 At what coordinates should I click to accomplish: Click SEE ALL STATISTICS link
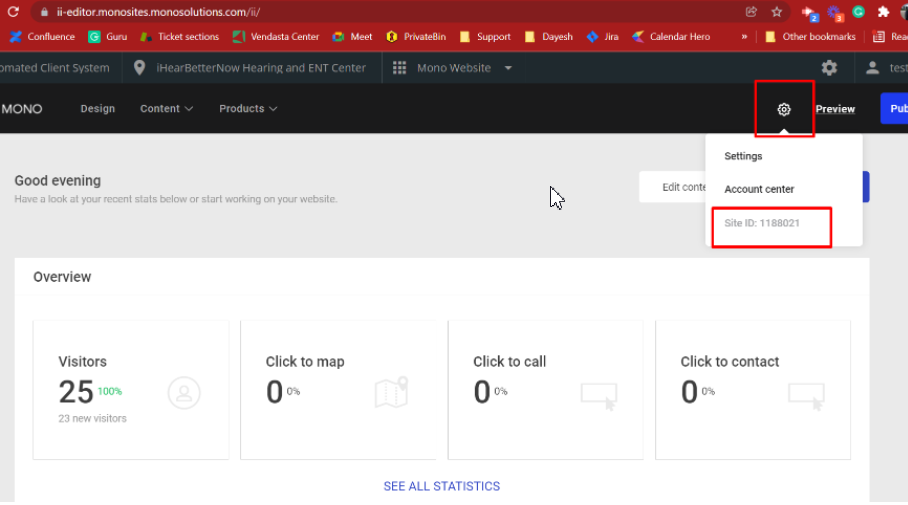coord(441,486)
